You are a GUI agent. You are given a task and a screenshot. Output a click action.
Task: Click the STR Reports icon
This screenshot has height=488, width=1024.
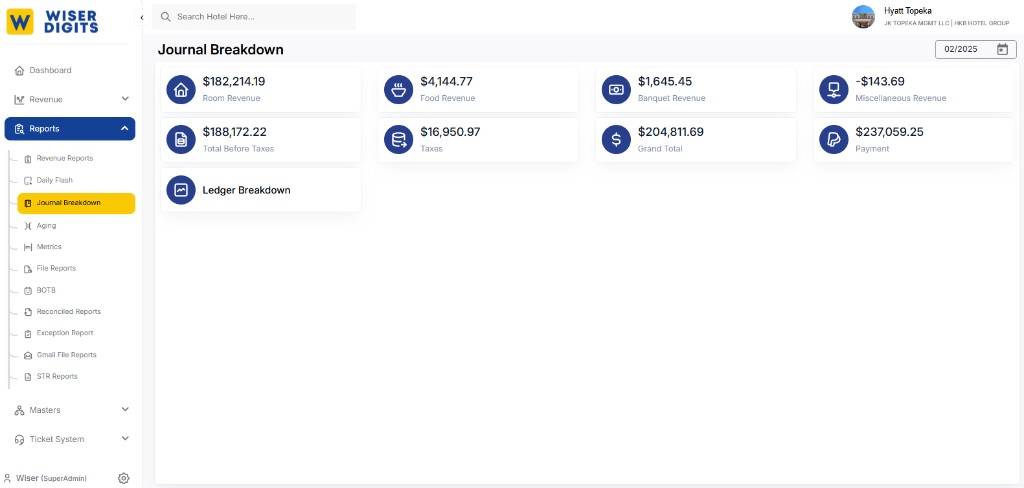(28, 377)
